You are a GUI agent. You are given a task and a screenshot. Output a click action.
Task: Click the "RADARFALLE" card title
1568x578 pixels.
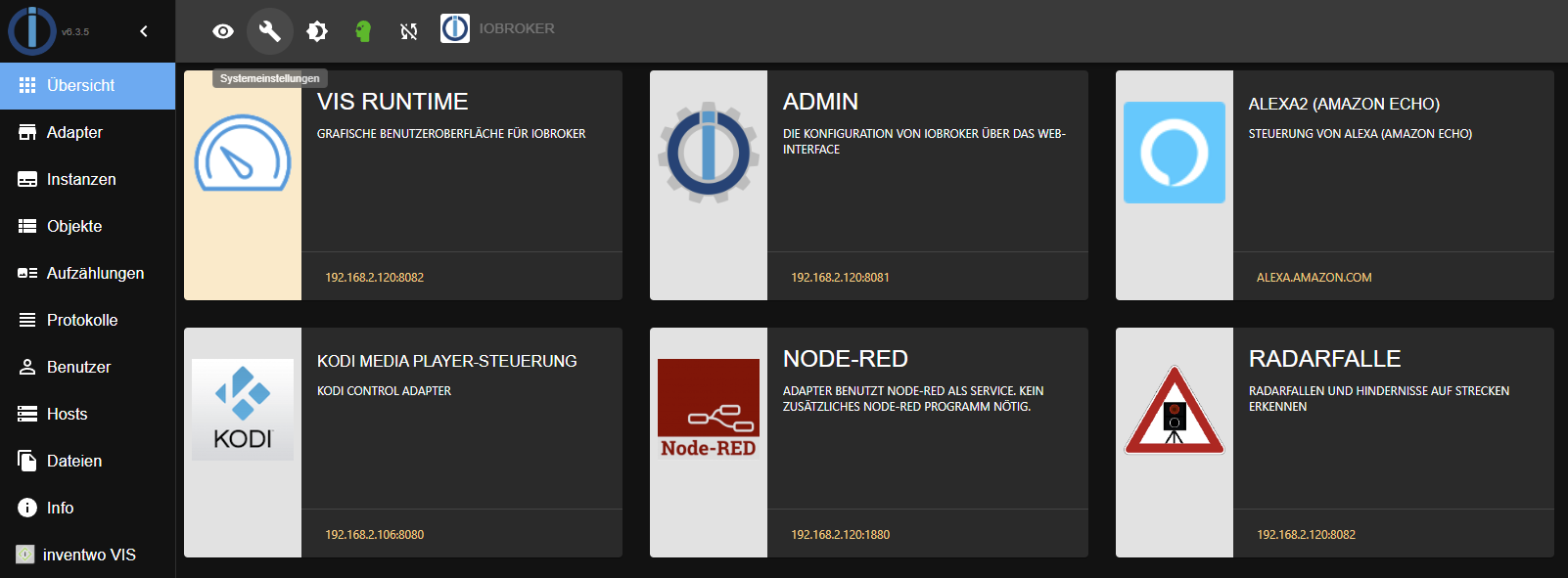[x=1325, y=359]
